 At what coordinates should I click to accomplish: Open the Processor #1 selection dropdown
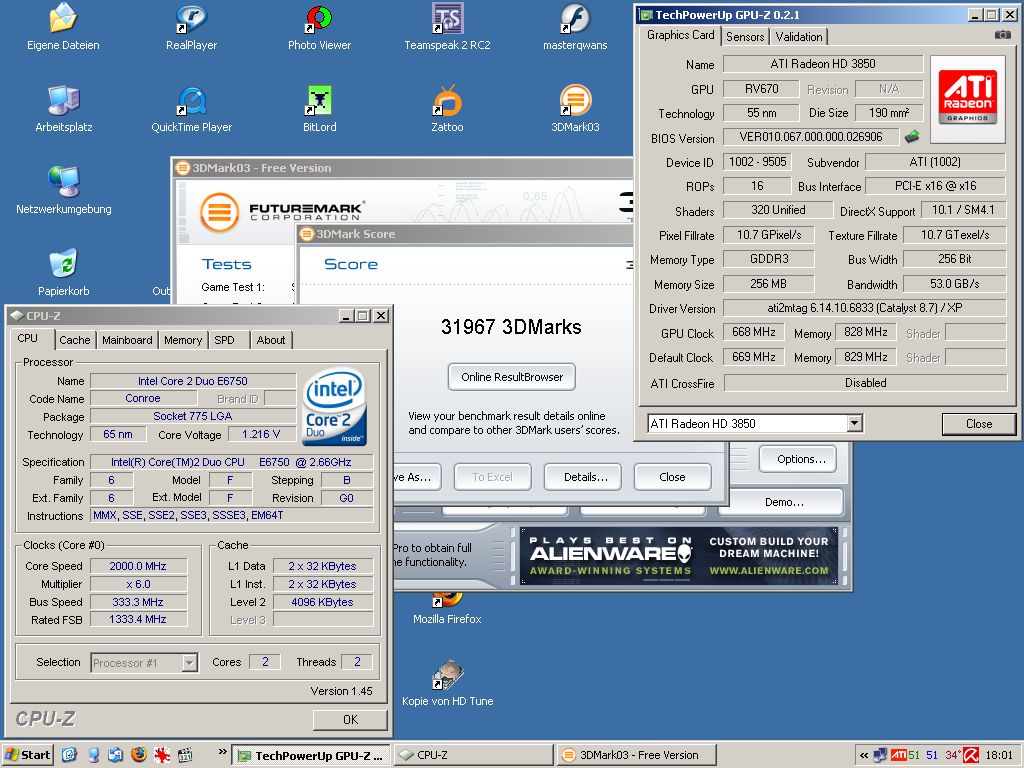(189, 663)
